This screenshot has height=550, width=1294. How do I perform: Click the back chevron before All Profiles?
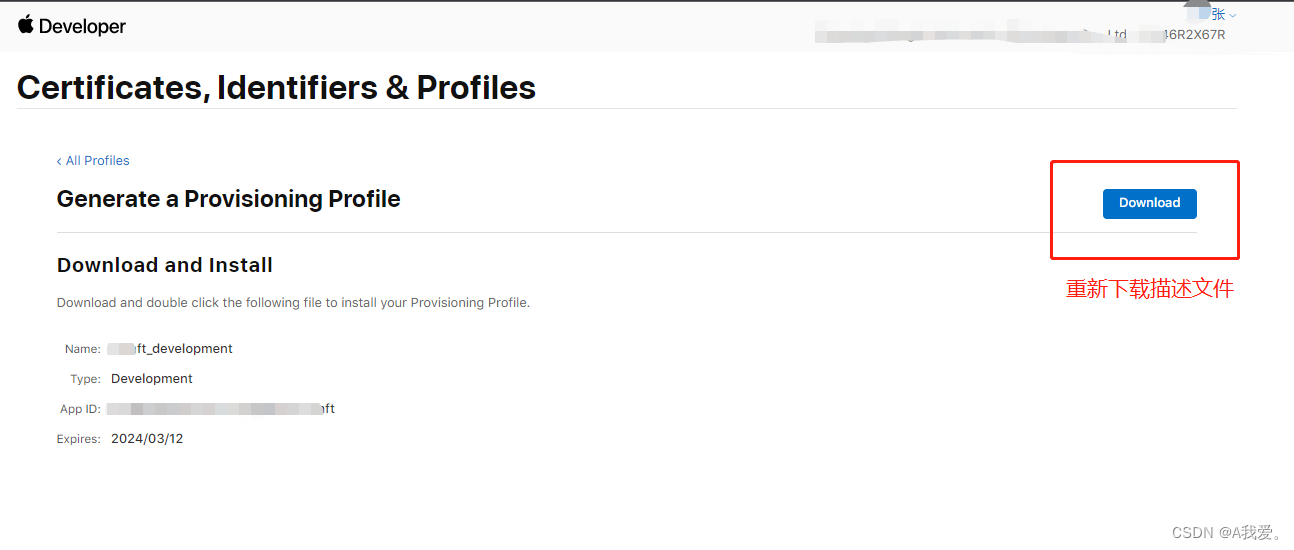click(x=59, y=161)
